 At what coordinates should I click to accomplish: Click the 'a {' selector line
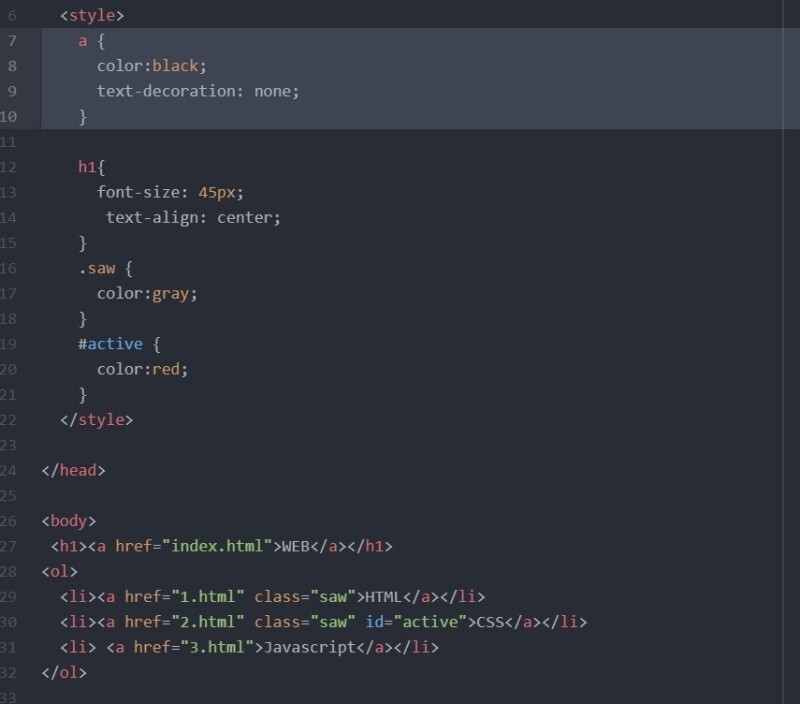pos(92,41)
